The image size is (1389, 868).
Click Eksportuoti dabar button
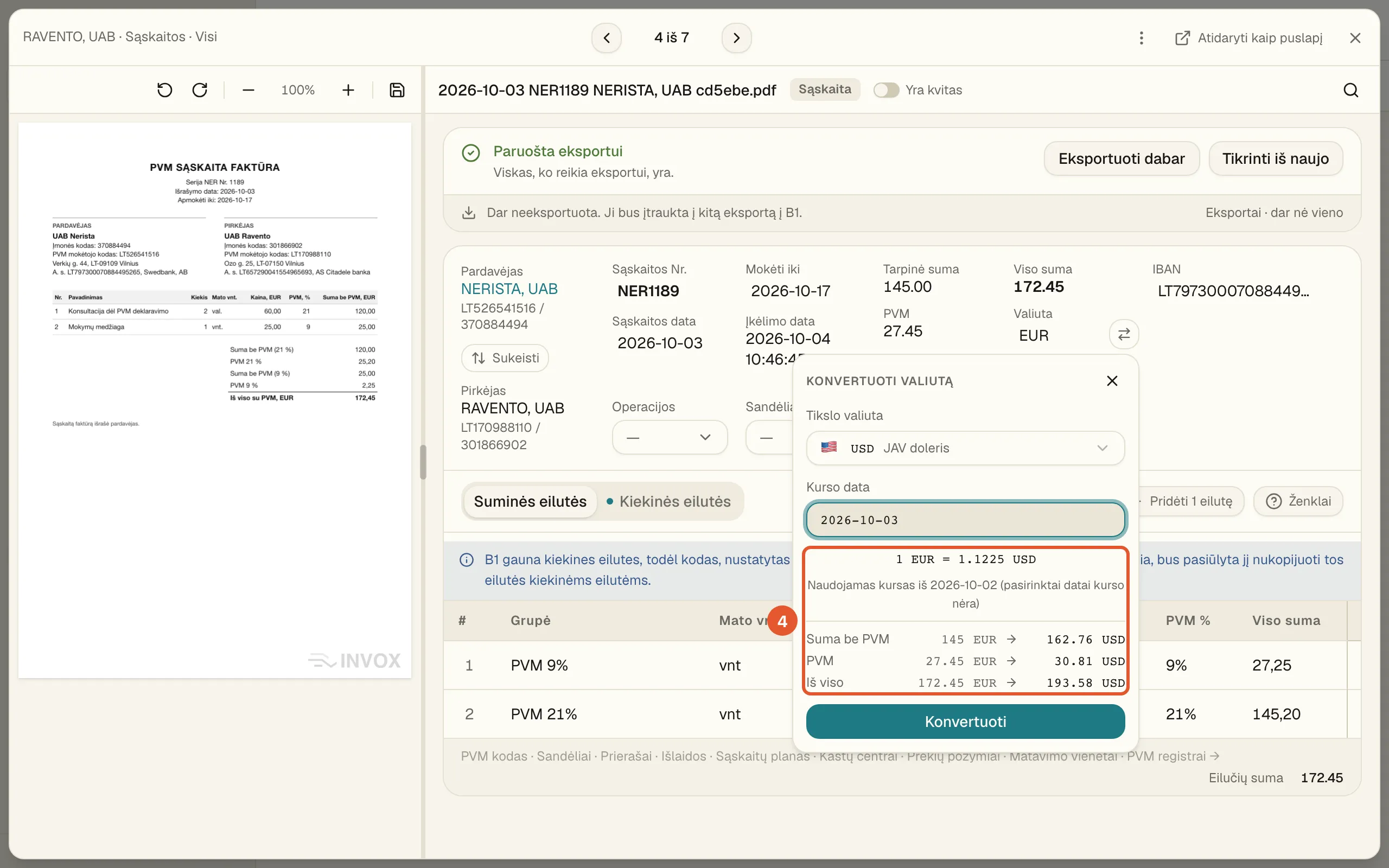coord(1122,158)
